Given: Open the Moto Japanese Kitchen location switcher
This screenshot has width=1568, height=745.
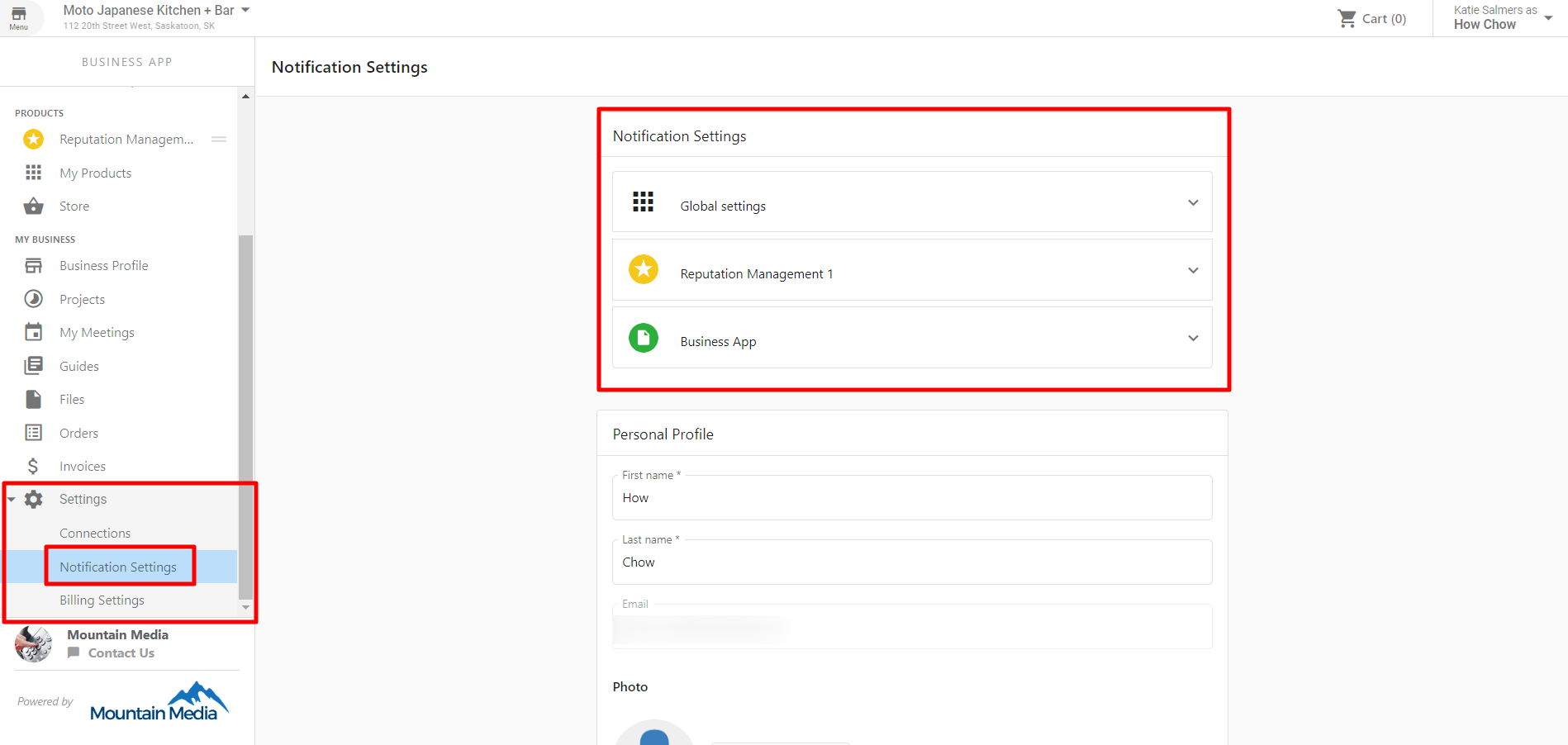Looking at the screenshot, I should click(244, 10).
